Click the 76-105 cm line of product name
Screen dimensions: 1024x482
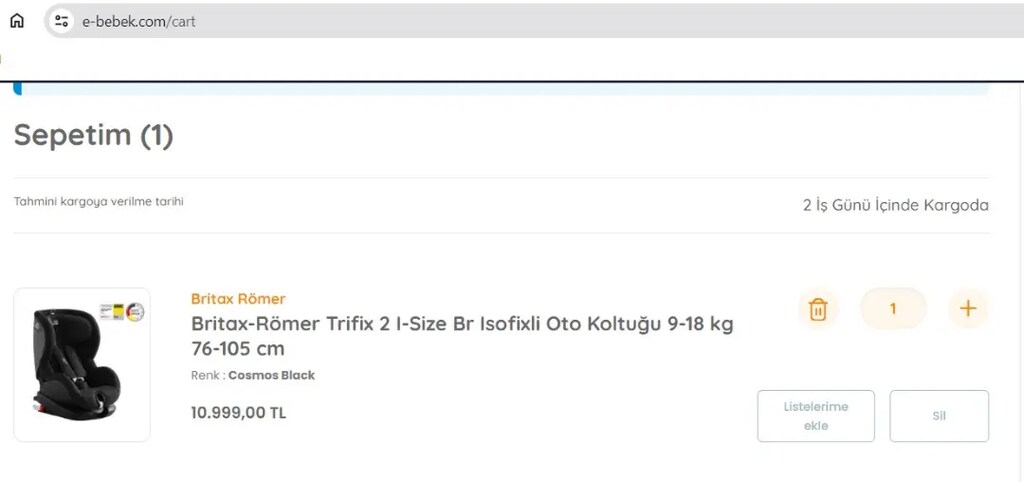[238, 349]
